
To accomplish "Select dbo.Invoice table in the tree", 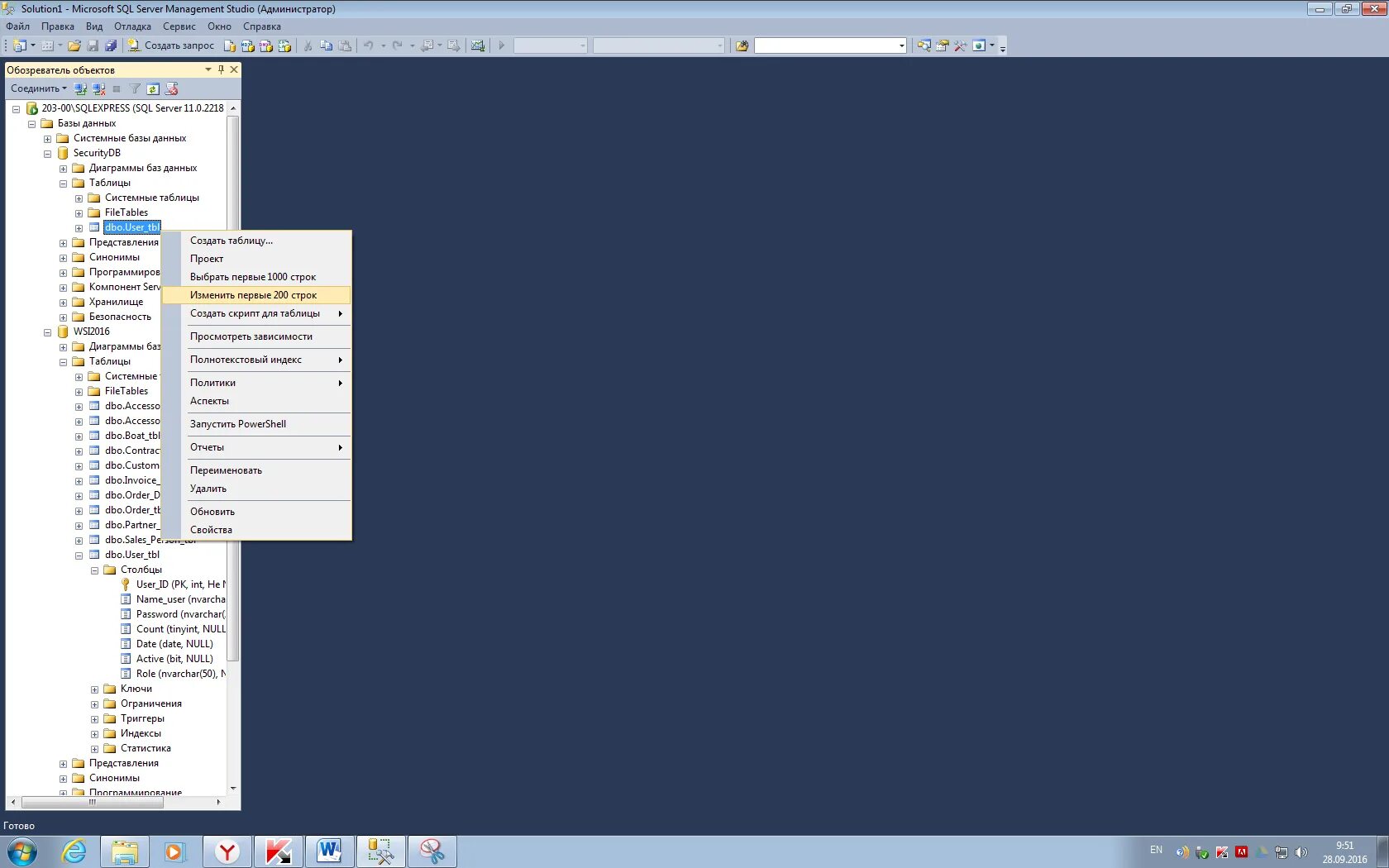I will [125, 480].
